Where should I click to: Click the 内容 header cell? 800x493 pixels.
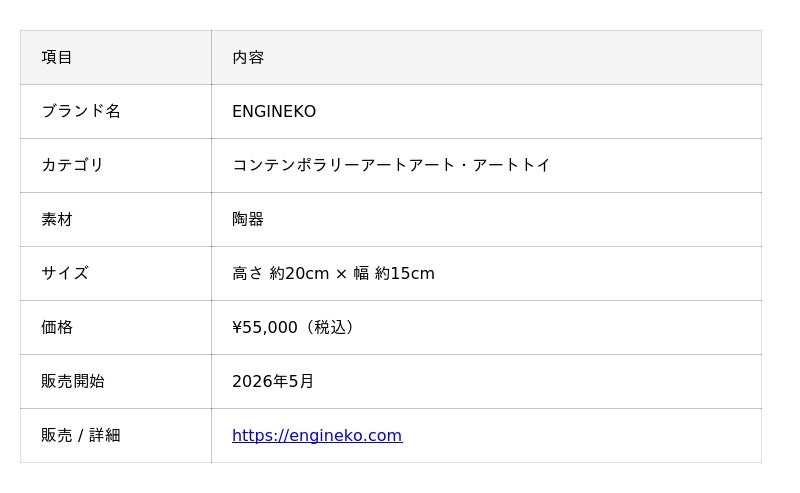click(x=486, y=57)
